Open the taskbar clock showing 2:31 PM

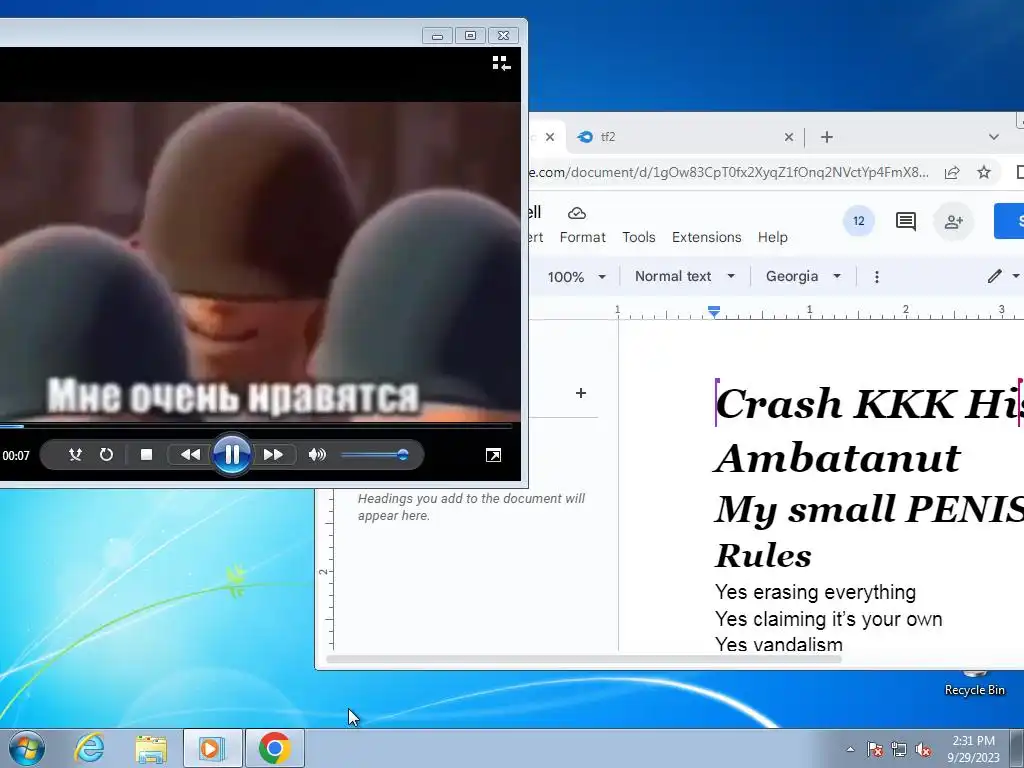click(x=973, y=749)
